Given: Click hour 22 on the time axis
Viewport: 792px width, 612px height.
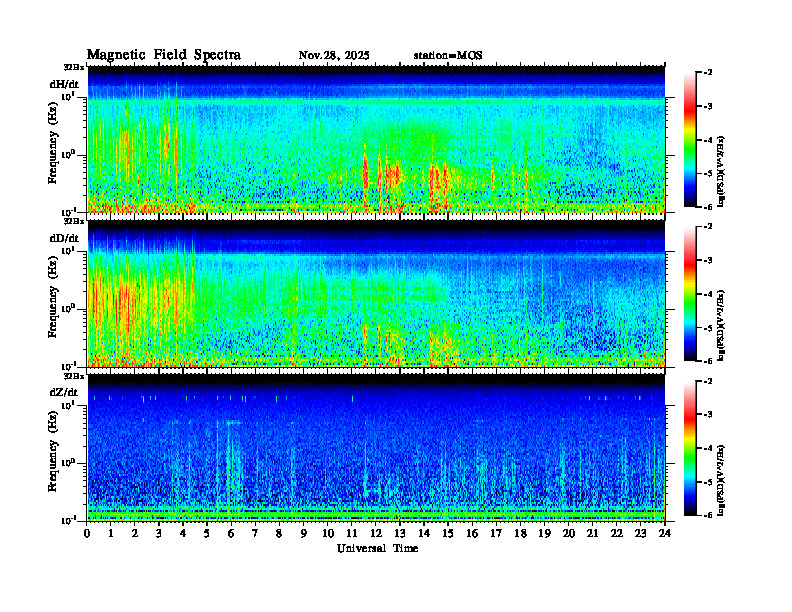Looking at the screenshot, I should tap(617, 533).
